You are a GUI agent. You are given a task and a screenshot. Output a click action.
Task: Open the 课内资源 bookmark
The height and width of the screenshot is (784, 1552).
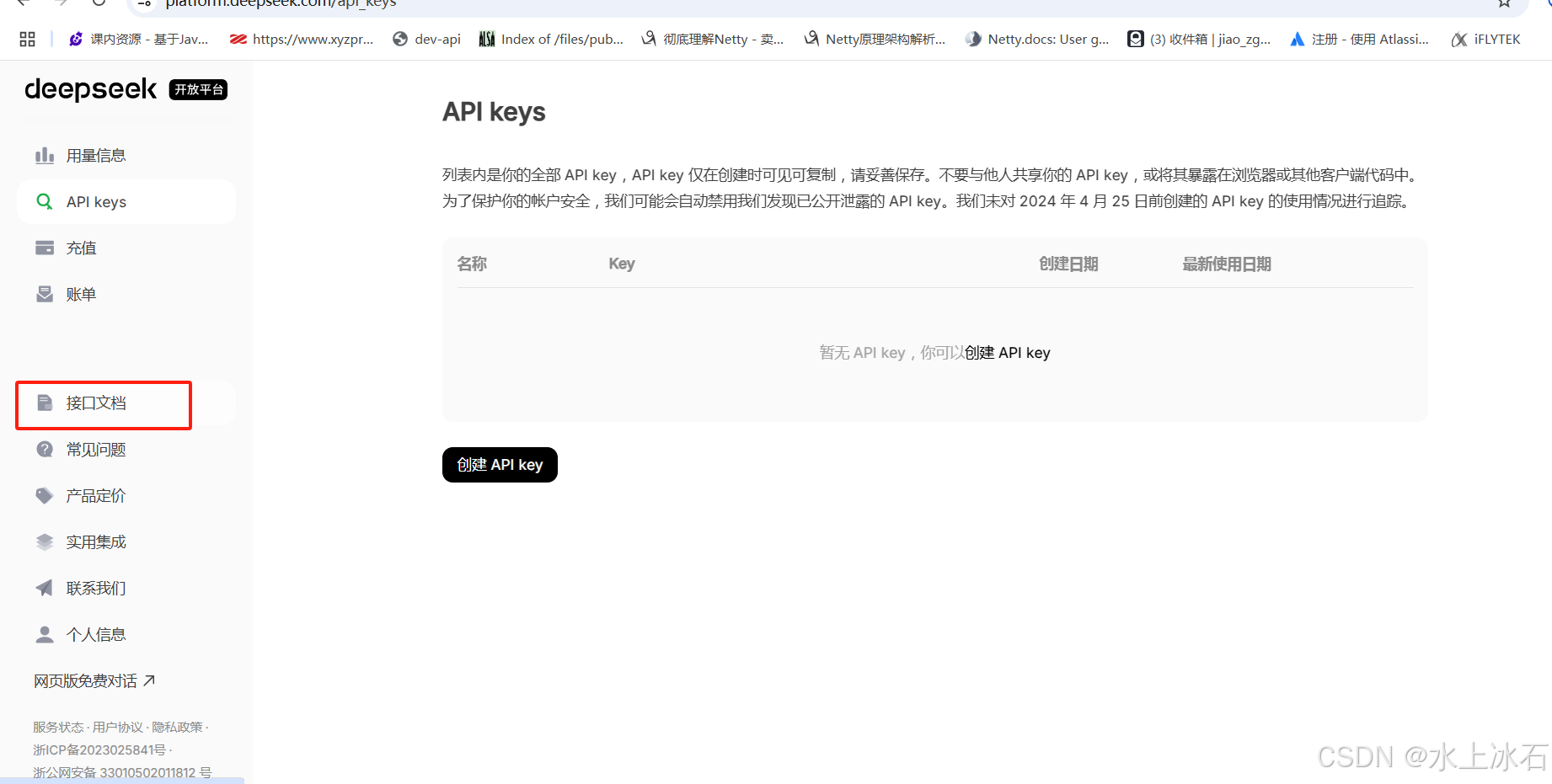click(139, 39)
